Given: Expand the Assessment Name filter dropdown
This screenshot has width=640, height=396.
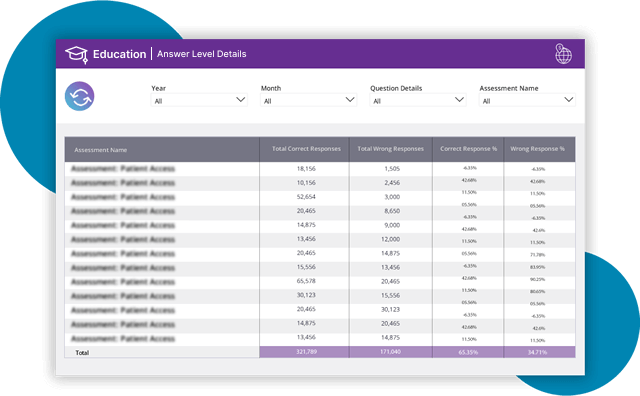Looking at the screenshot, I should tap(527, 100).
